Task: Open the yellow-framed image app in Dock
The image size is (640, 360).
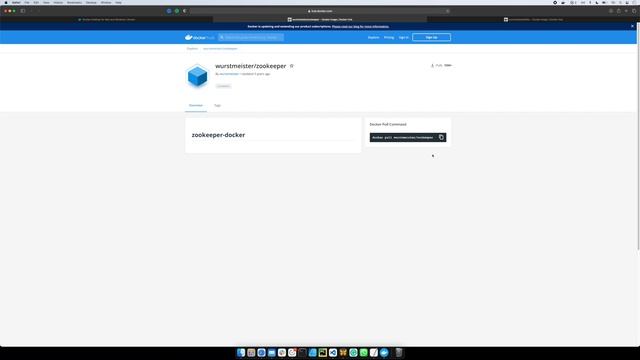Action: pyautogui.click(x=322, y=353)
